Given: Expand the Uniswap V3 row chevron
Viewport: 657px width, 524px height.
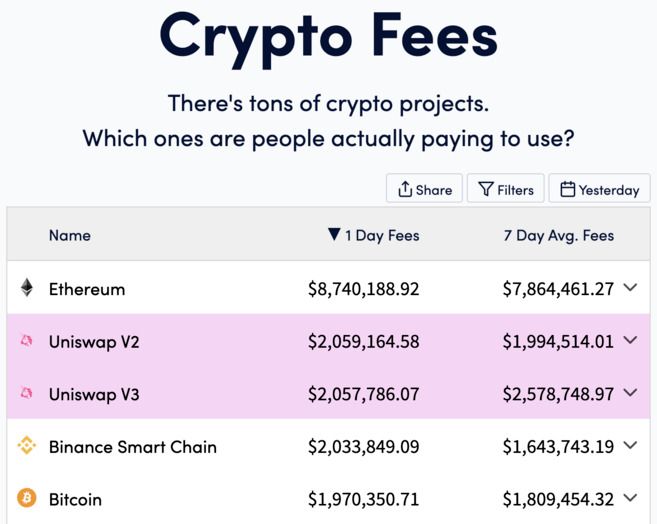Looking at the screenshot, I should tap(630, 393).
